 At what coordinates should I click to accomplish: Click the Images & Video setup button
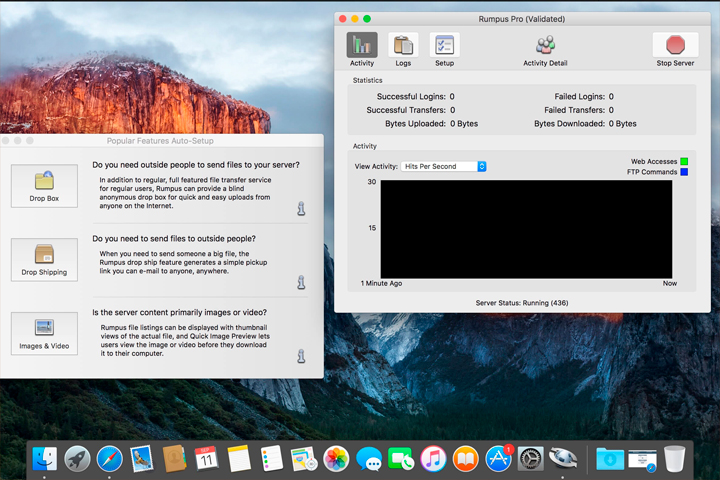click(x=44, y=333)
